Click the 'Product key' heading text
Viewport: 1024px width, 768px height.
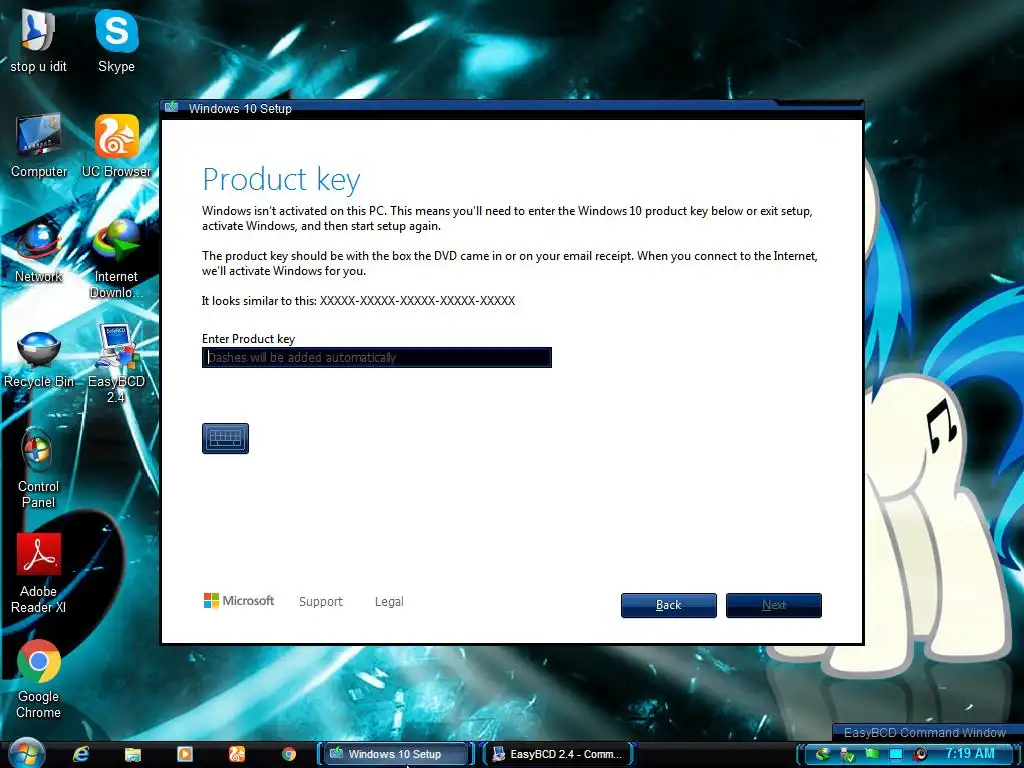tap(281, 180)
